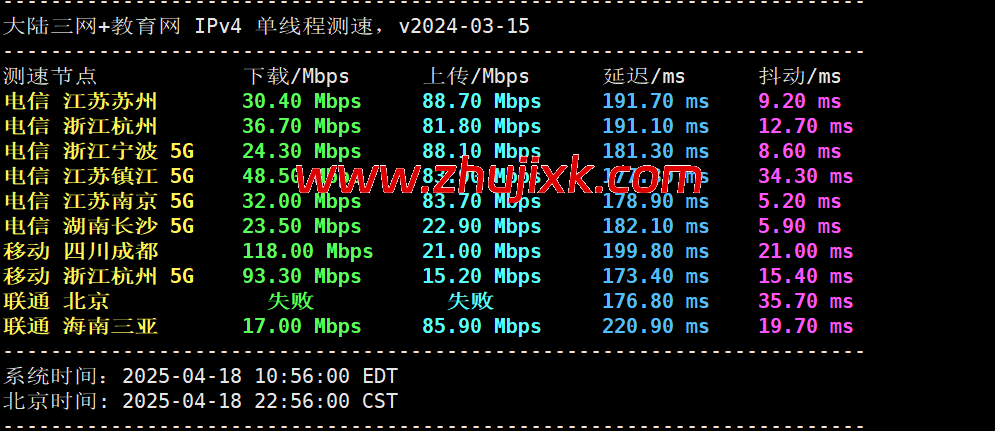Select the 移动 四川成都 node label
995x431 pixels.
(81, 251)
